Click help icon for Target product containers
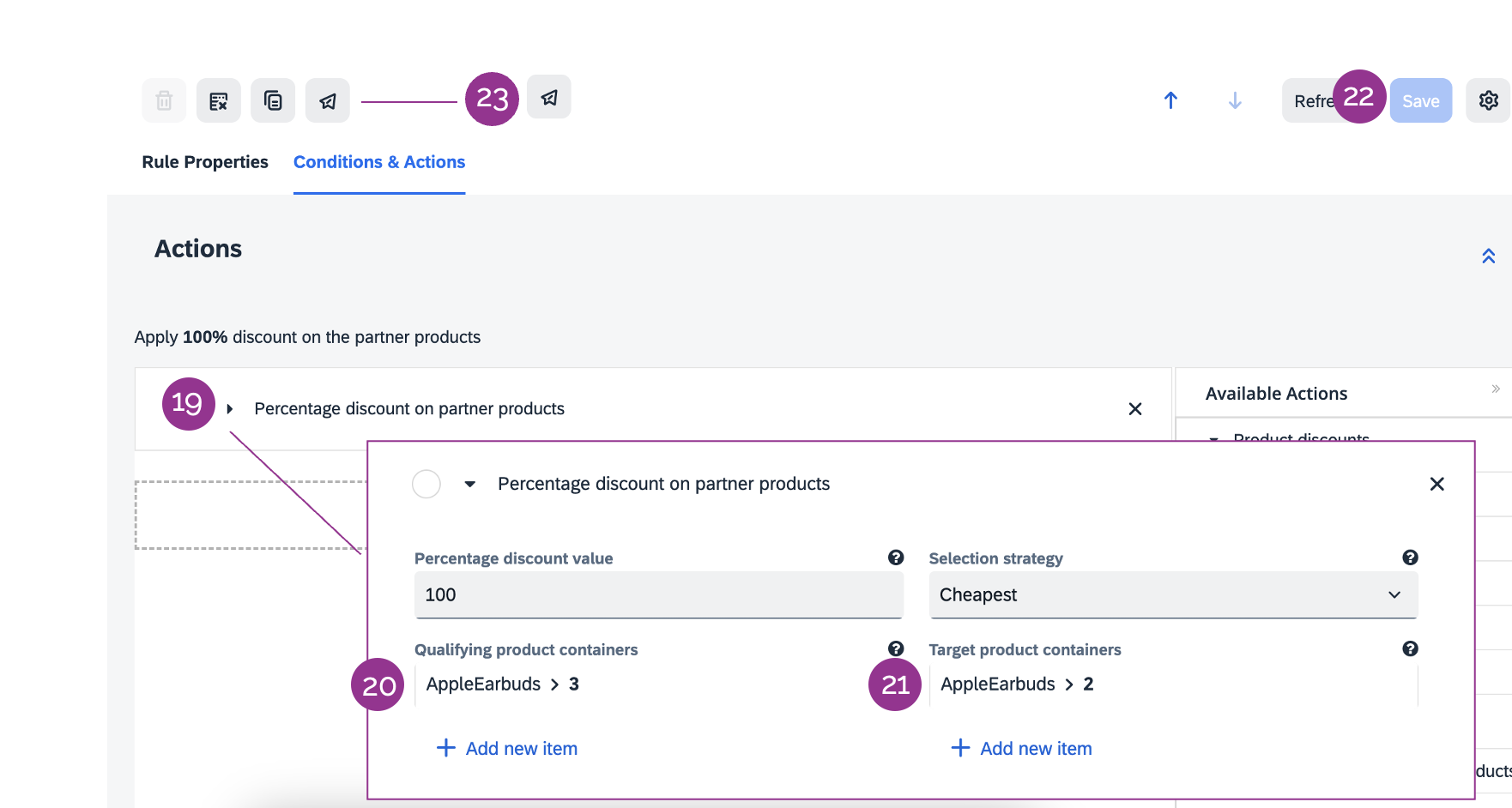Image resolution: width=1512 pixels, height=808 pixels. coord(1410,648)
